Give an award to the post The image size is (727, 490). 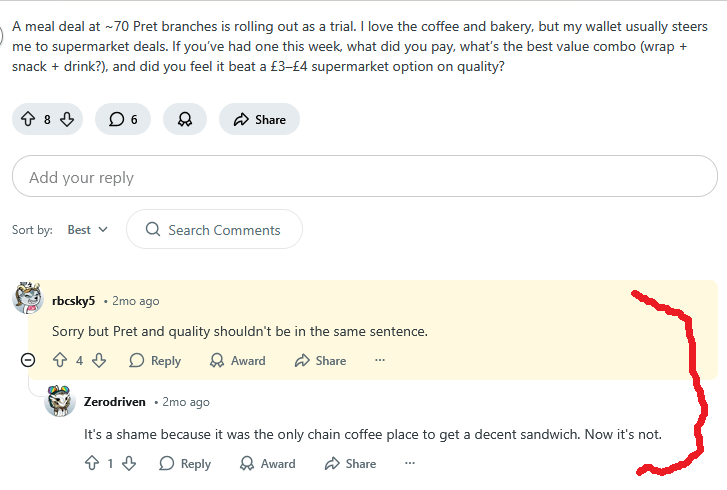pos(184,120)
